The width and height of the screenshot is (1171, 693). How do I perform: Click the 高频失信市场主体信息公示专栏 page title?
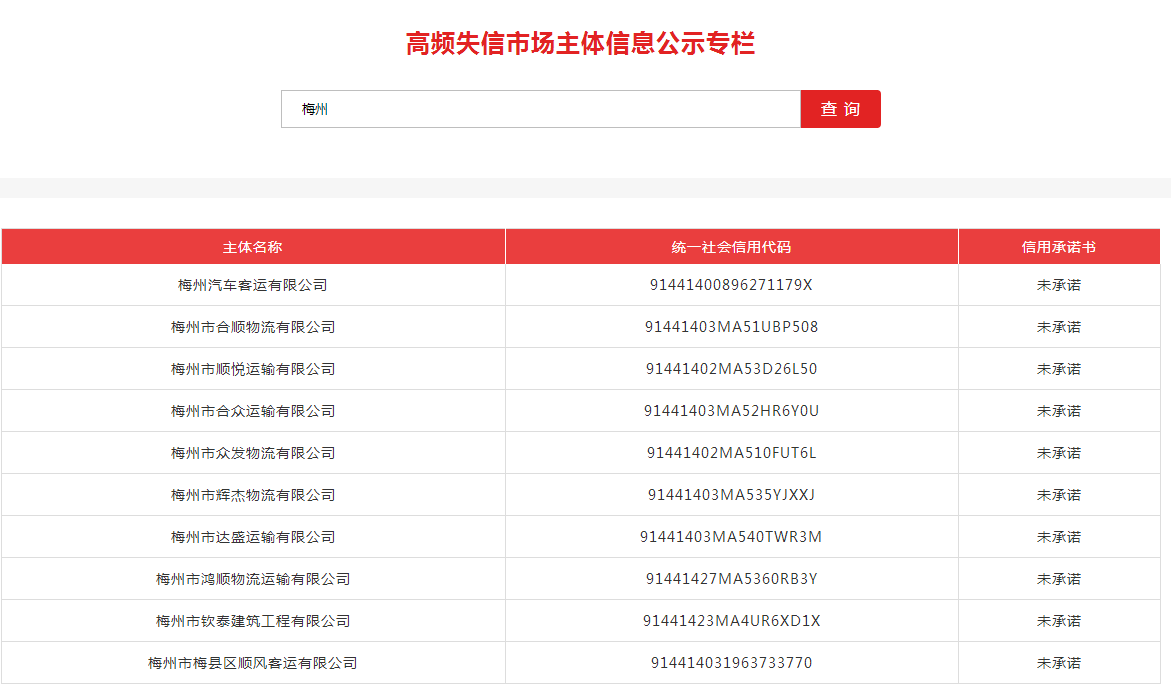pos(580,44)
